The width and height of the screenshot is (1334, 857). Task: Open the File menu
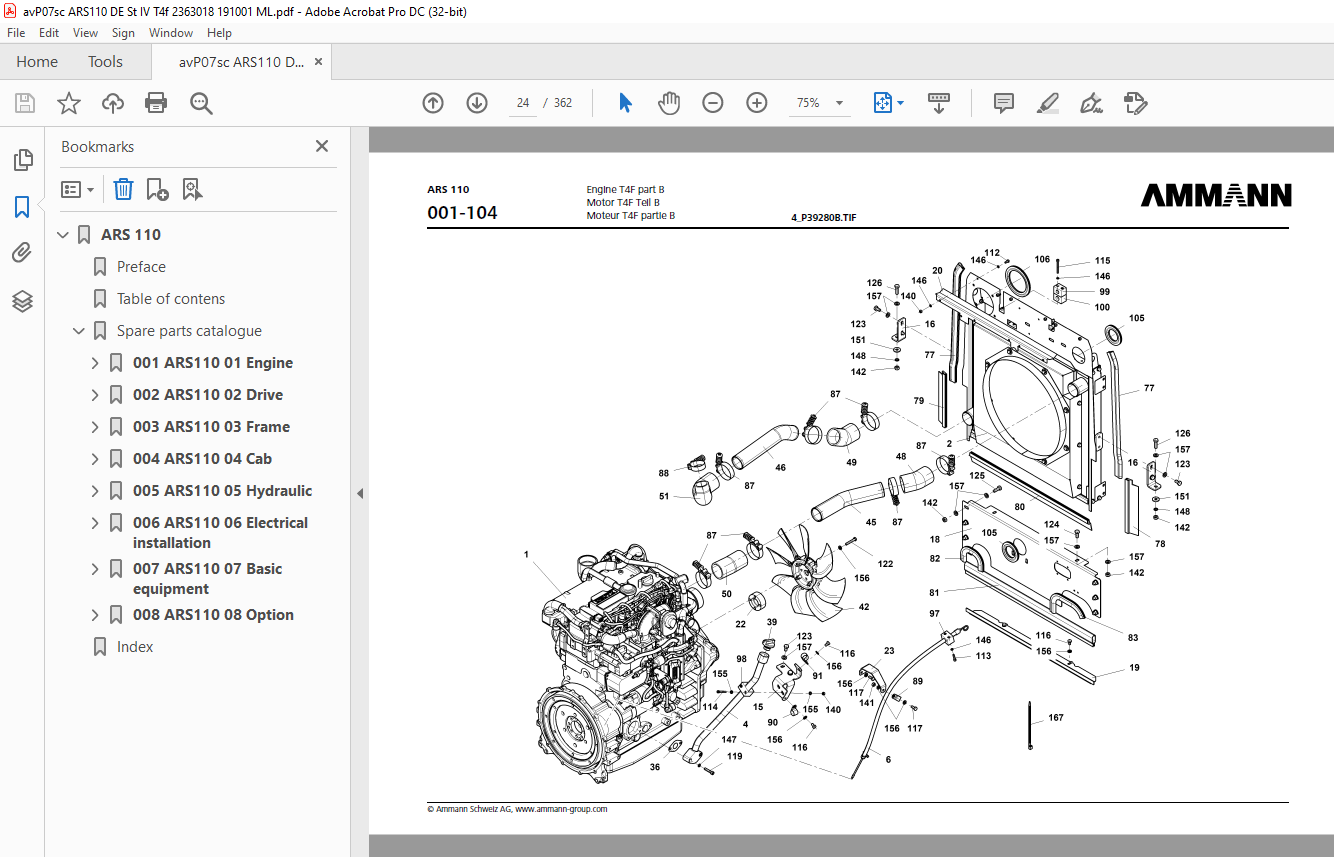coord(16,33)
